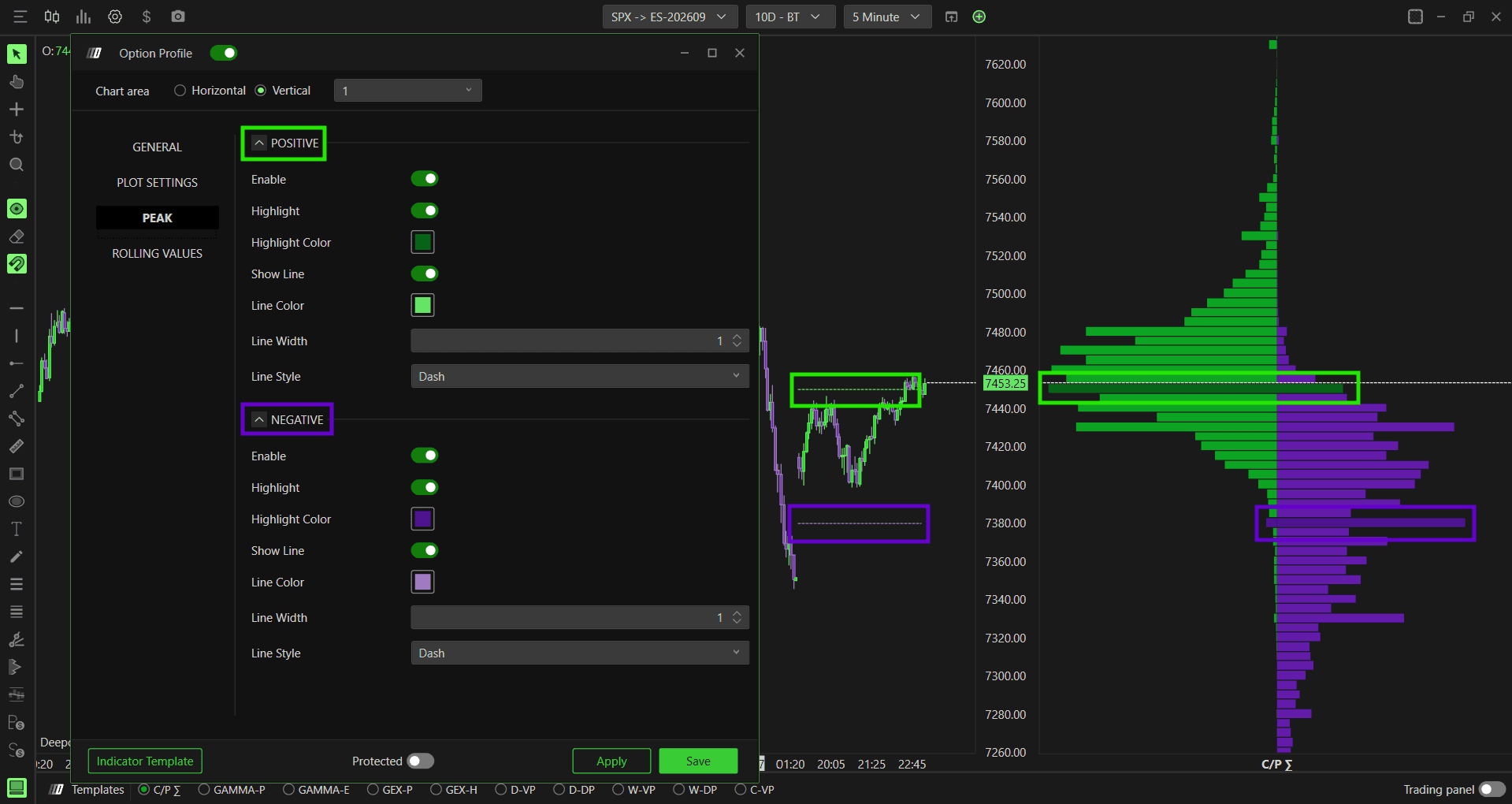Select the ellipse drawing tool

17,501
